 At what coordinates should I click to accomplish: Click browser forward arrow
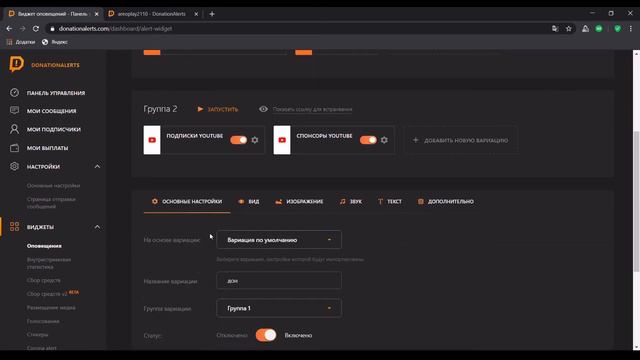pos(22,29)
